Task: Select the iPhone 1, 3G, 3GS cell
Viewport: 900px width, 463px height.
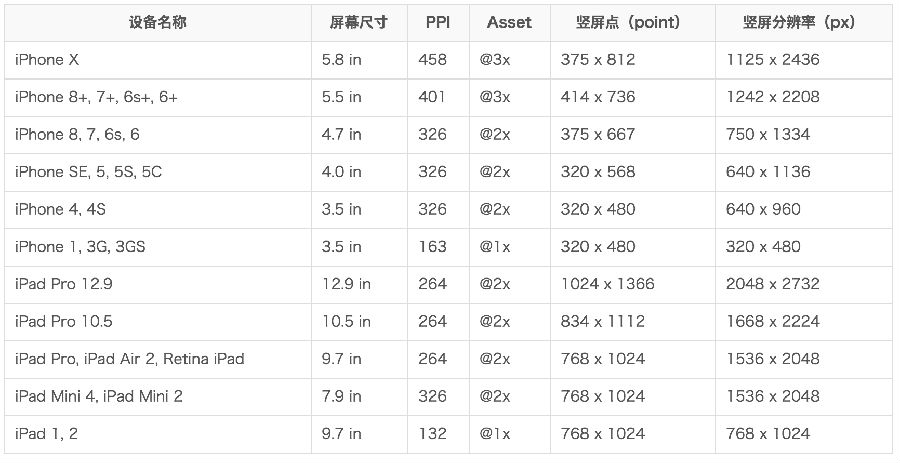Action: (158, 247)
